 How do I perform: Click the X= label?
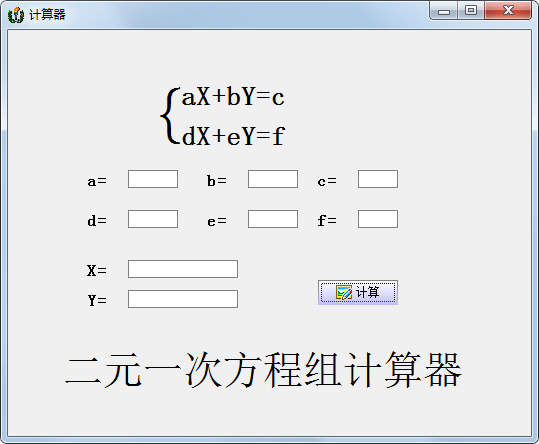pos(97,270)
